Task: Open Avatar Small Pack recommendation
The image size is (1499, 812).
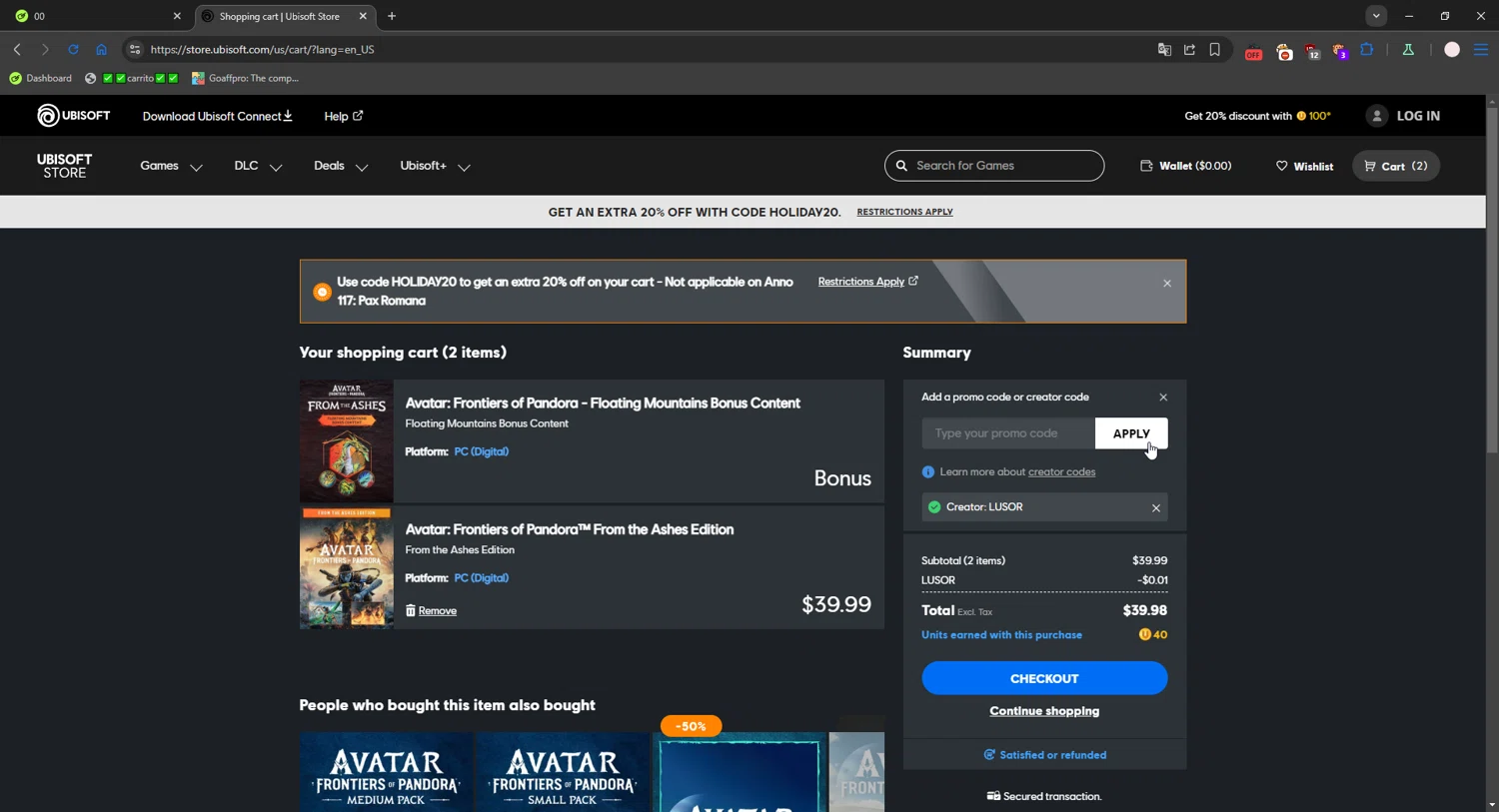Action: click(x=563, y=772)
